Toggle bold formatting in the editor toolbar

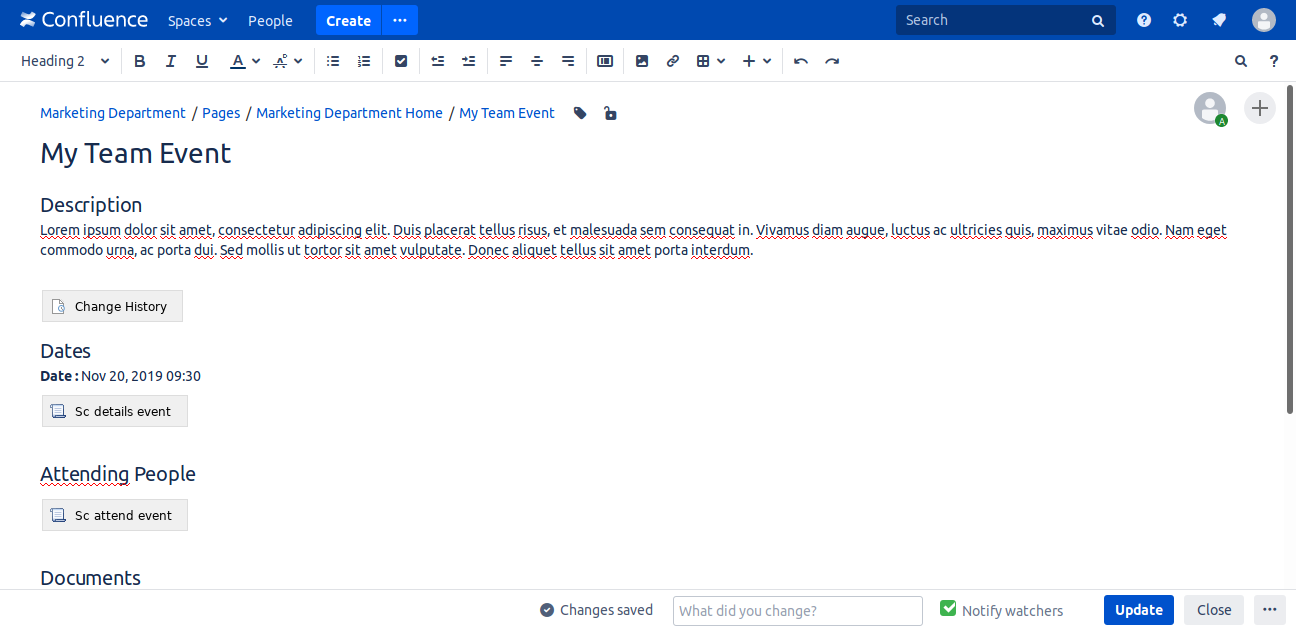click(140, 61)
